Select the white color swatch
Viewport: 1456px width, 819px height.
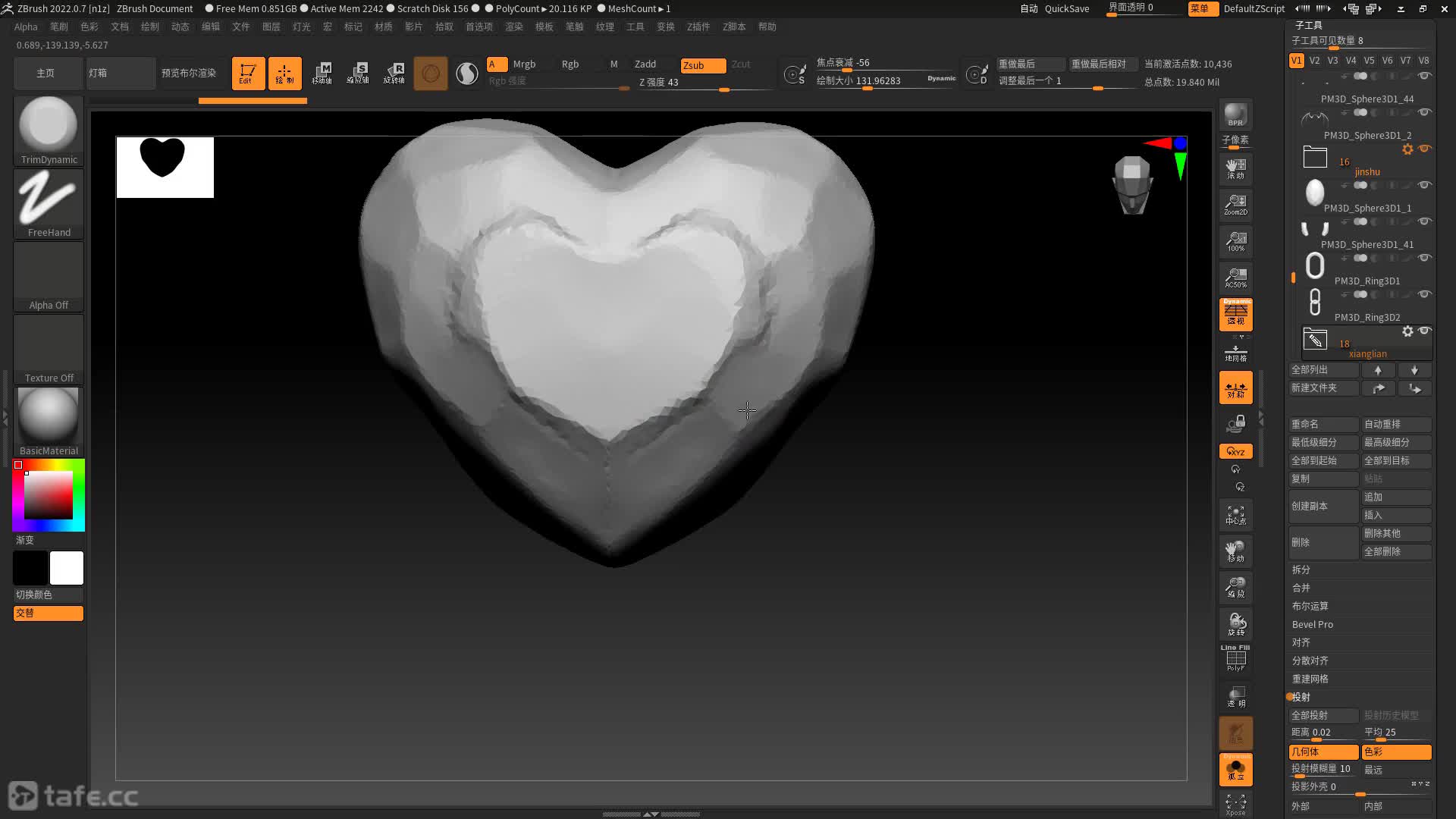click(x=67, y=568)
